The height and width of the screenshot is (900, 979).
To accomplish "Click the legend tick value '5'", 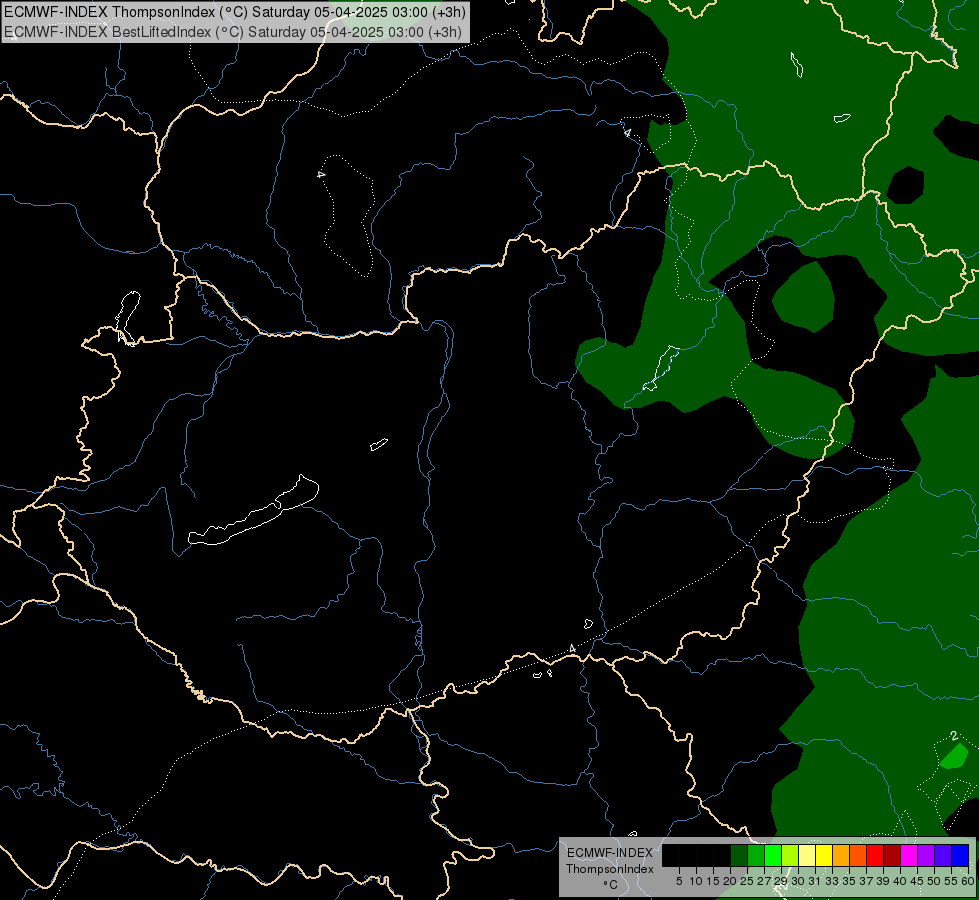I will (679, 881).
